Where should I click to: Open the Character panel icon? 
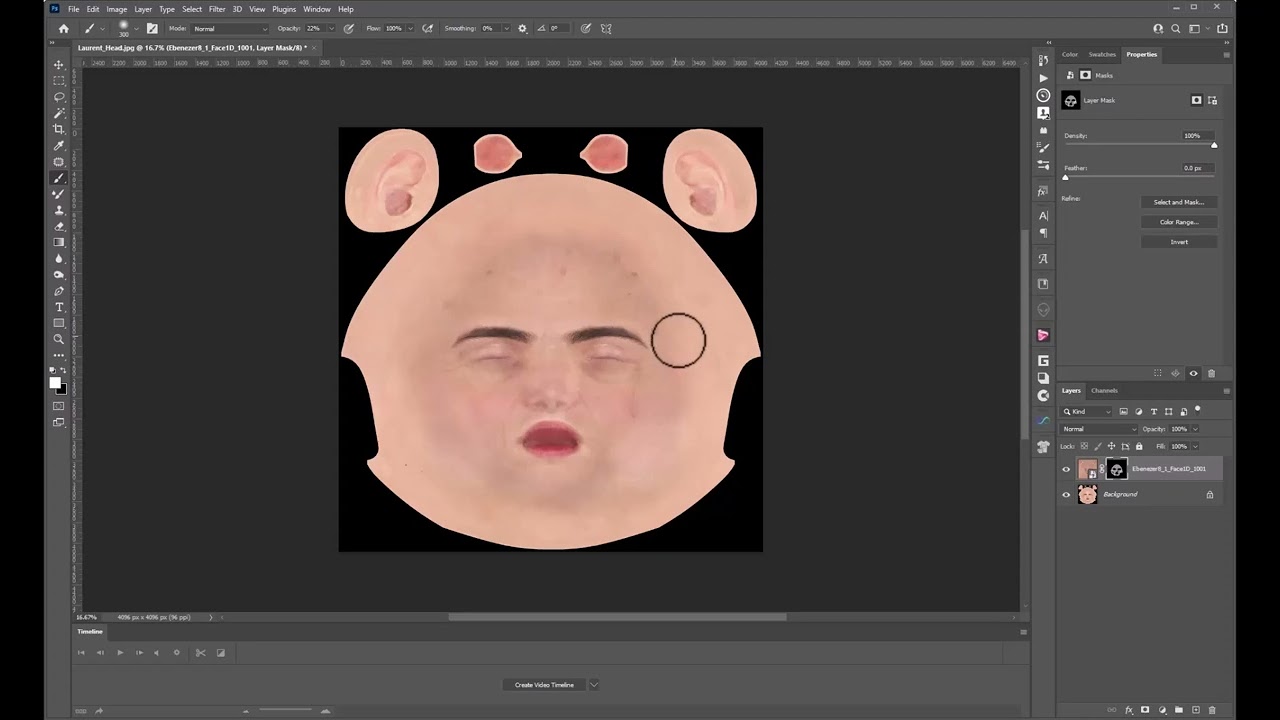[1043, 216]
